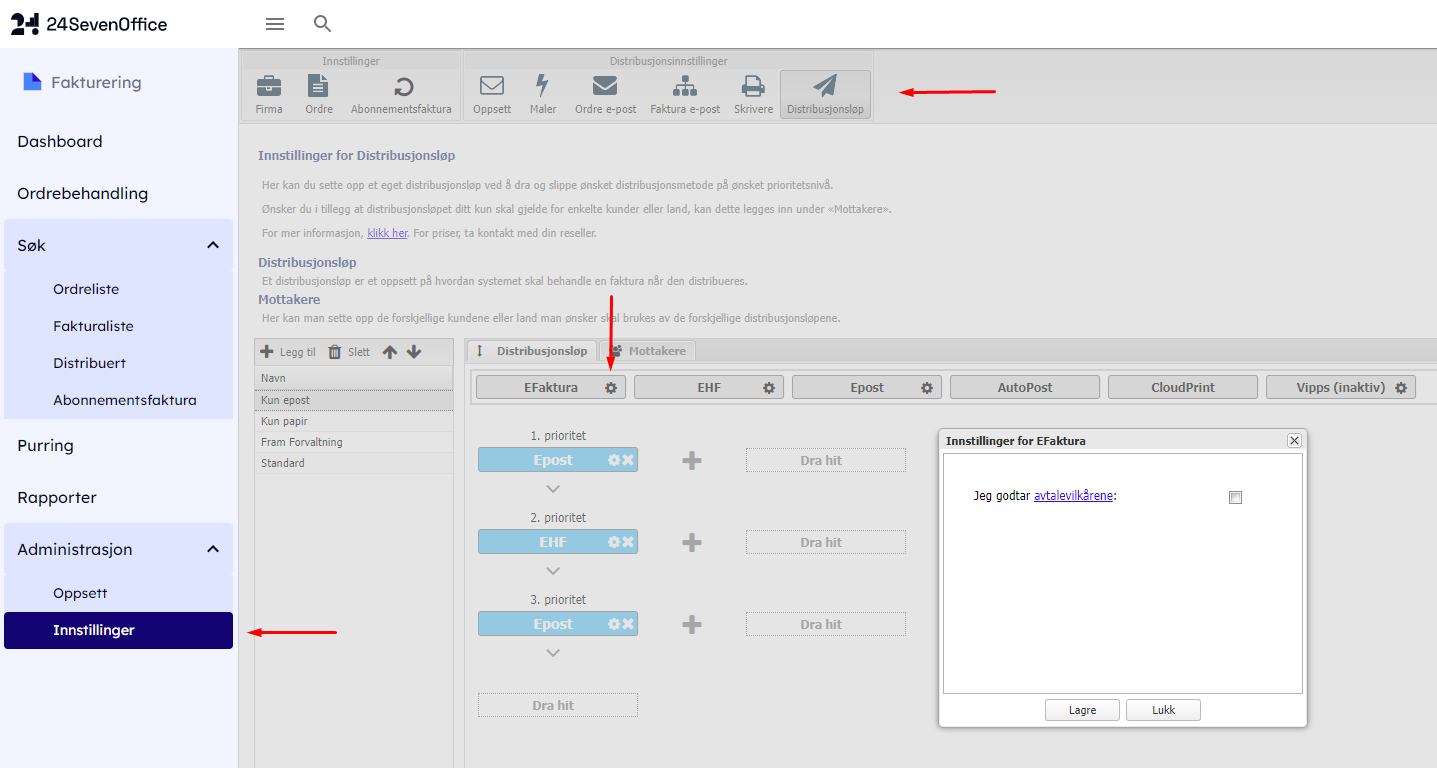
Task: Click Legg til to add flow
Action: click(288, 352)
